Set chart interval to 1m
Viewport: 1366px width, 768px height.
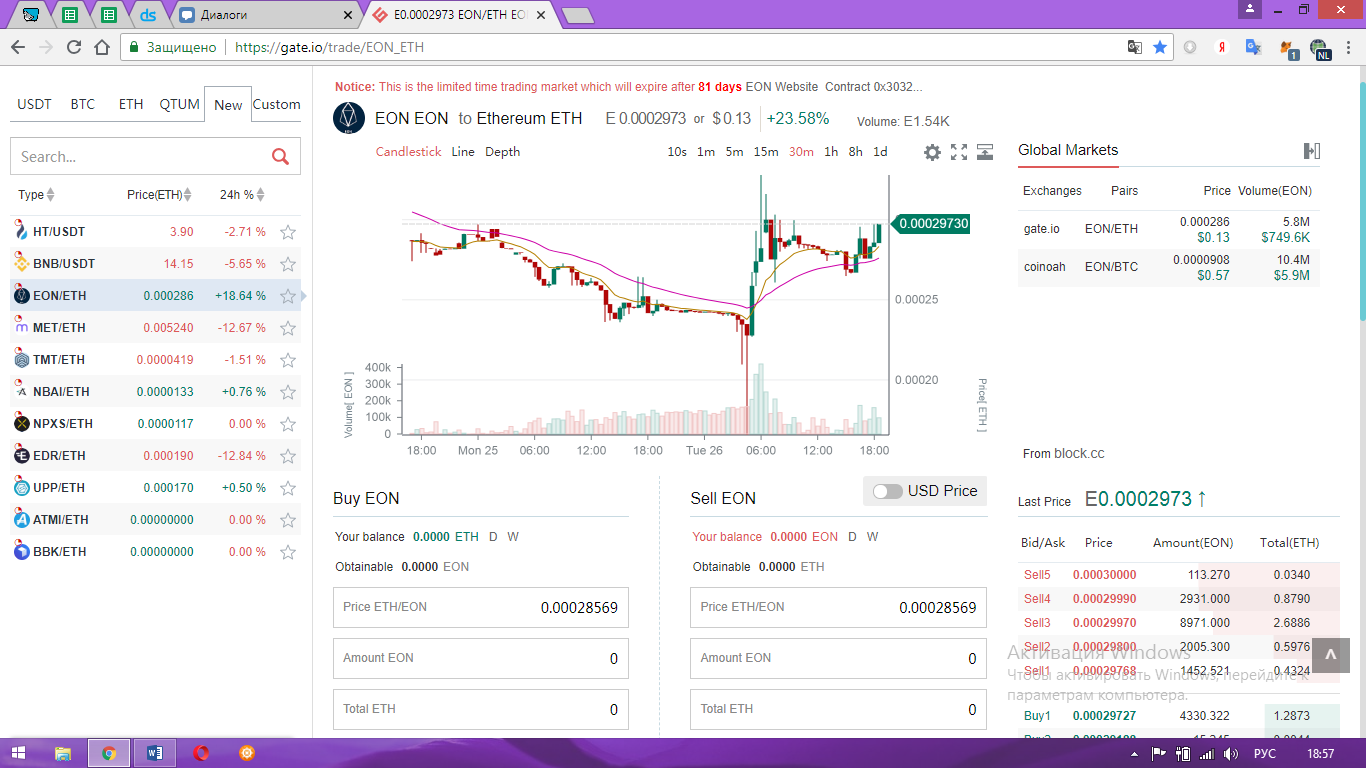click(706, 152)
